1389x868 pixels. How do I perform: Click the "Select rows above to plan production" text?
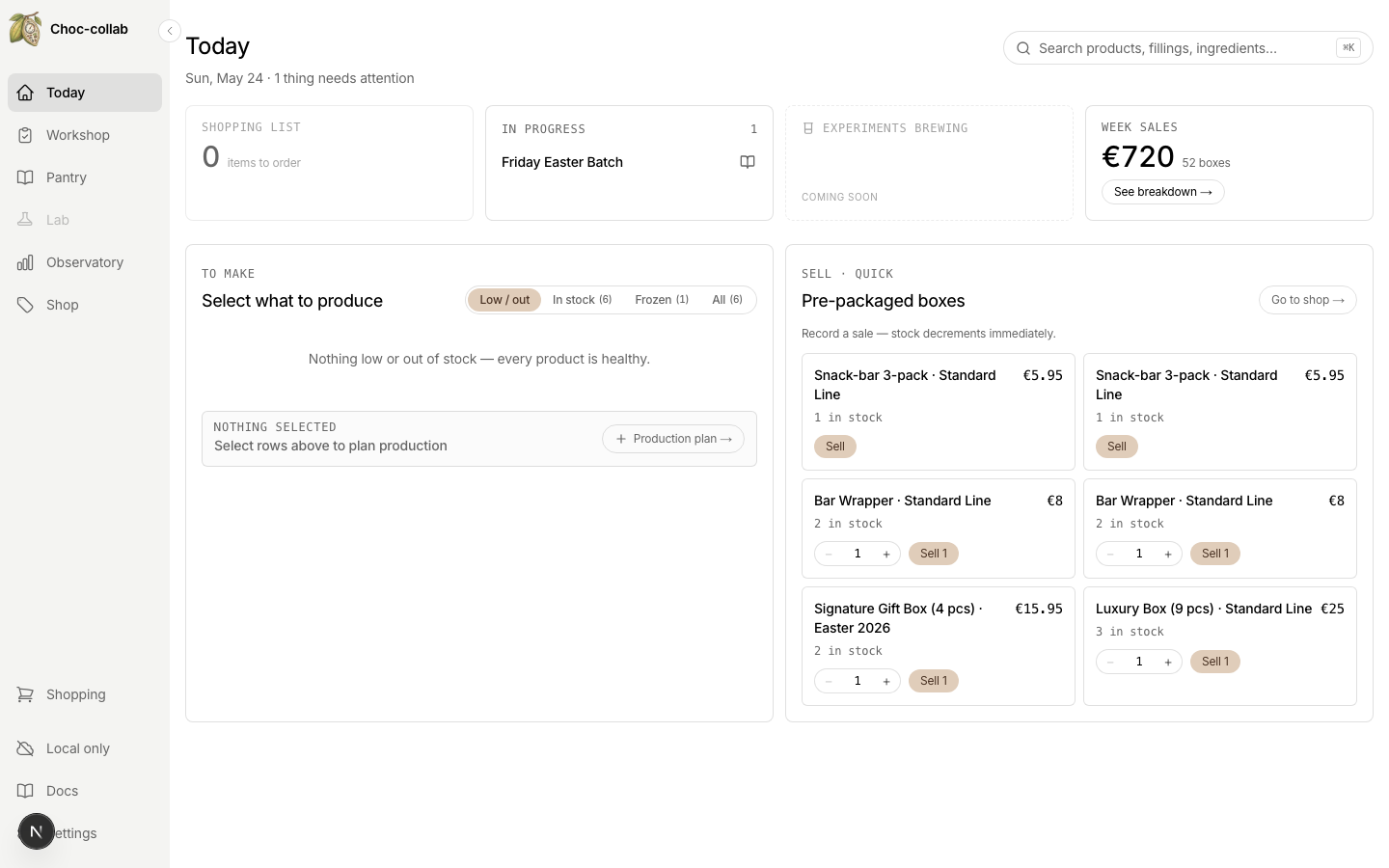tap(331, 446)
